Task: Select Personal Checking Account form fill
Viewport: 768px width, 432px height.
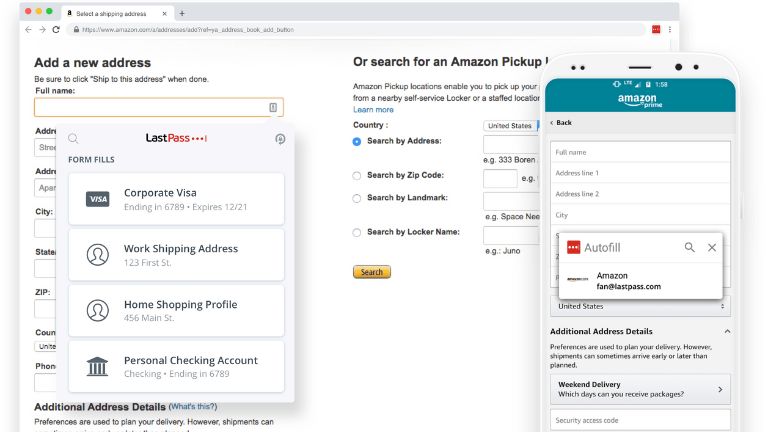Action: [176, 366]
